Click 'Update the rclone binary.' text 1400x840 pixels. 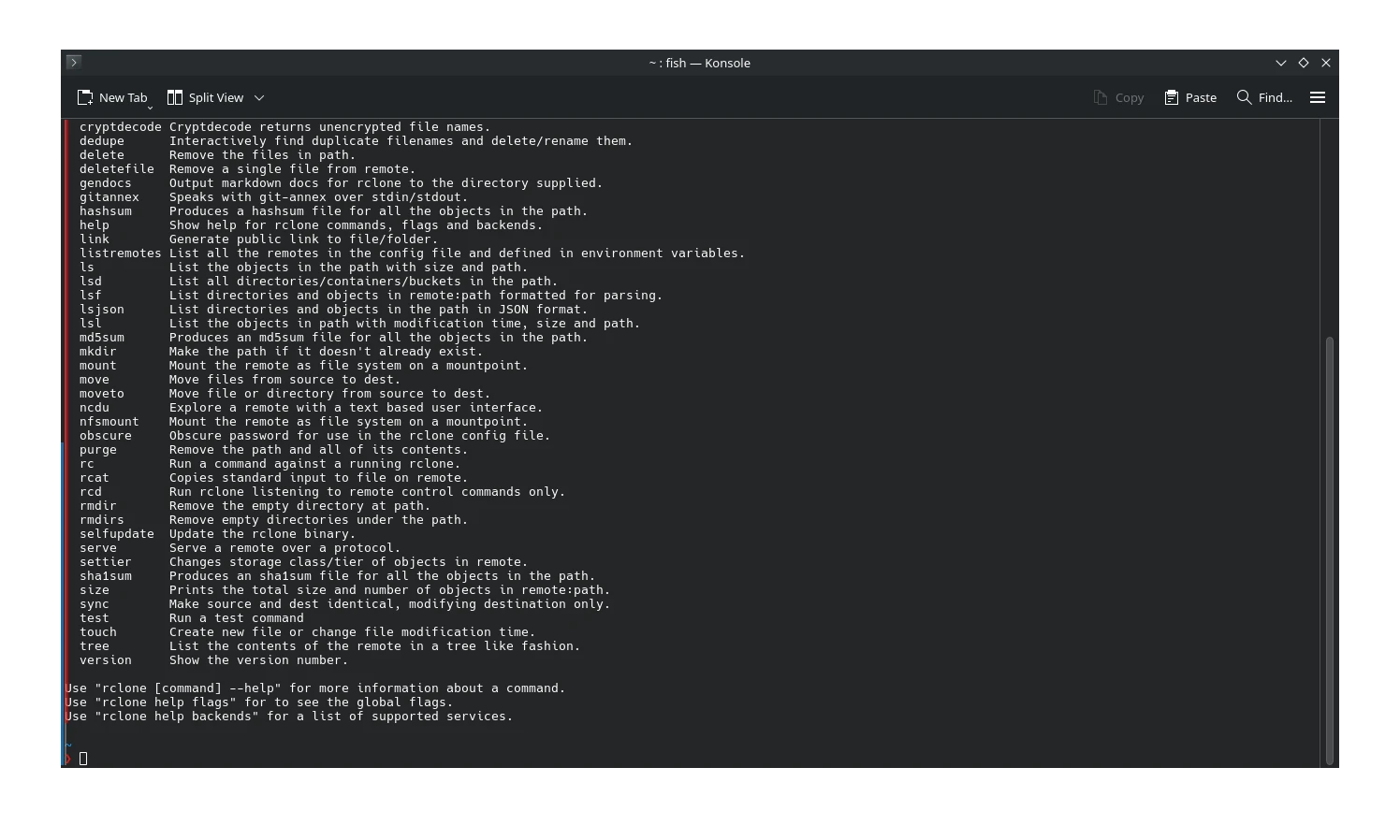[262, 534]
